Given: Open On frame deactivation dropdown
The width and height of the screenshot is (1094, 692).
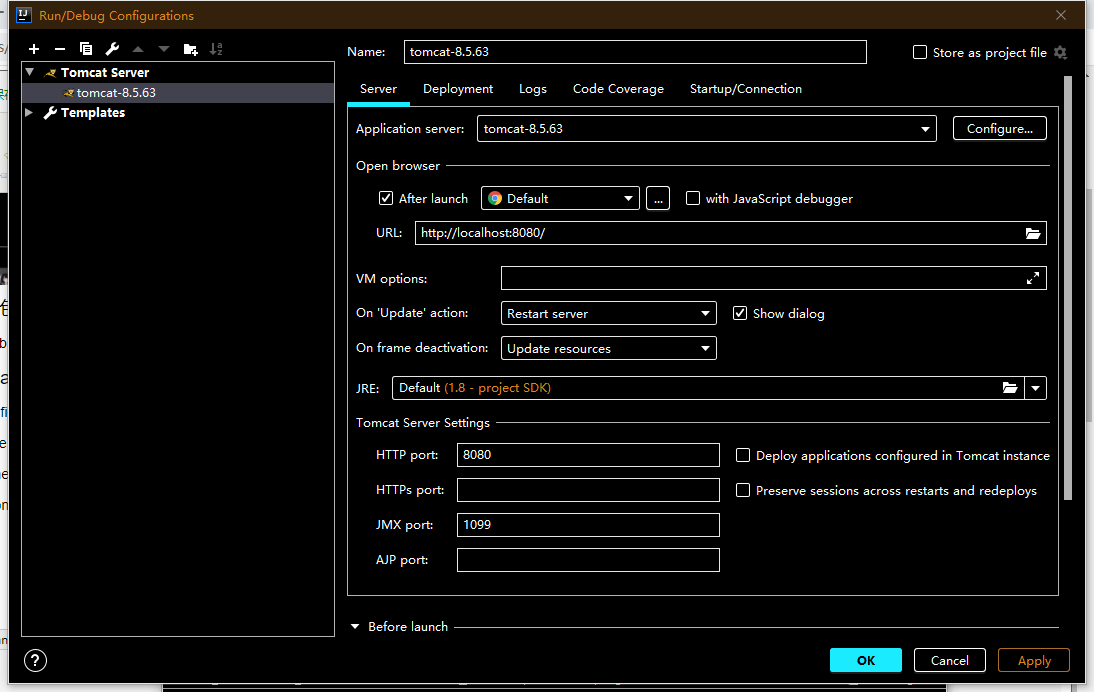Looking at the screenshot, I should 608,348.
